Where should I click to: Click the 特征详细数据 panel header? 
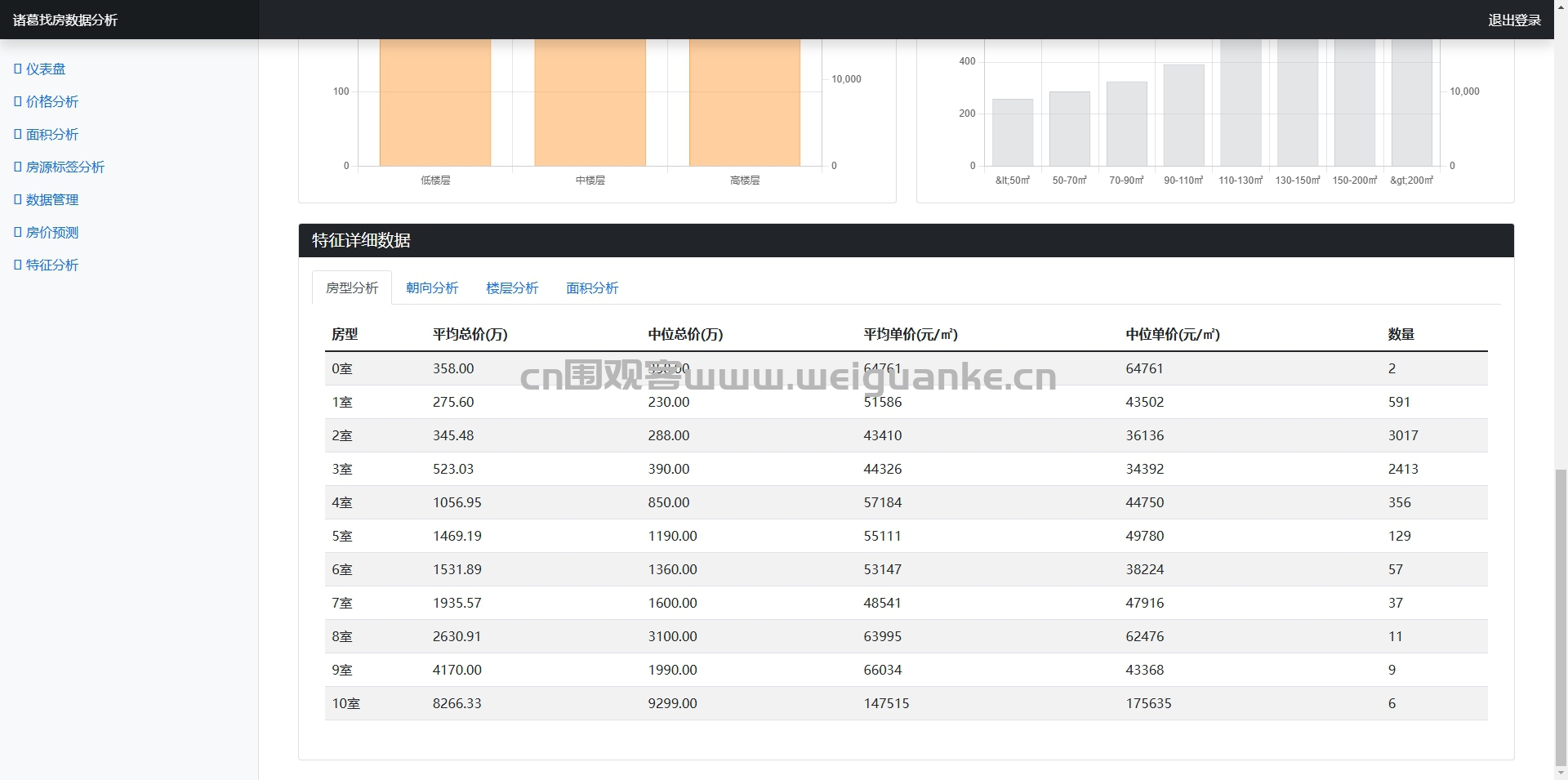(906, 240)
